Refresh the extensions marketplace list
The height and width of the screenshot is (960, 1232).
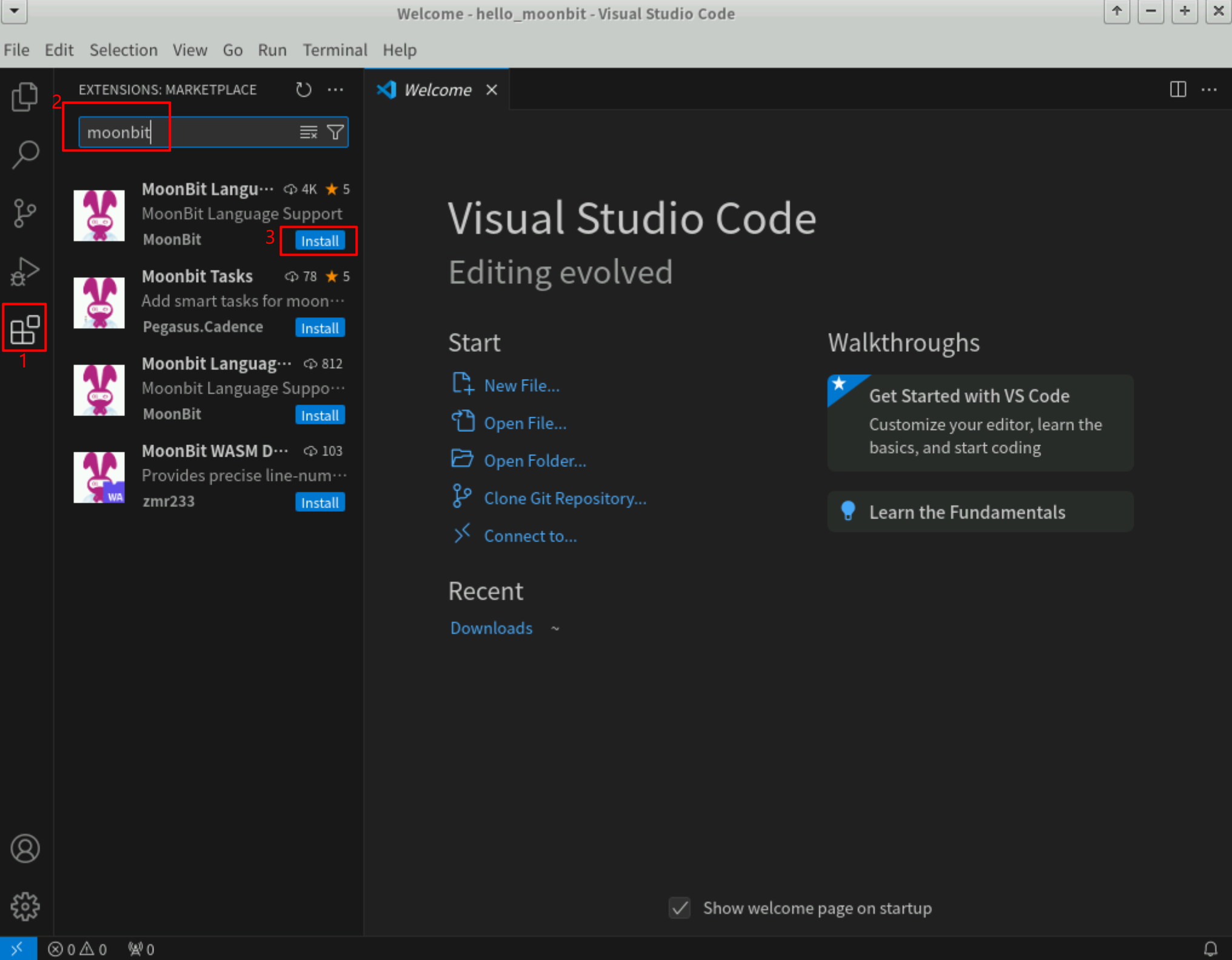tap(303, 90)
